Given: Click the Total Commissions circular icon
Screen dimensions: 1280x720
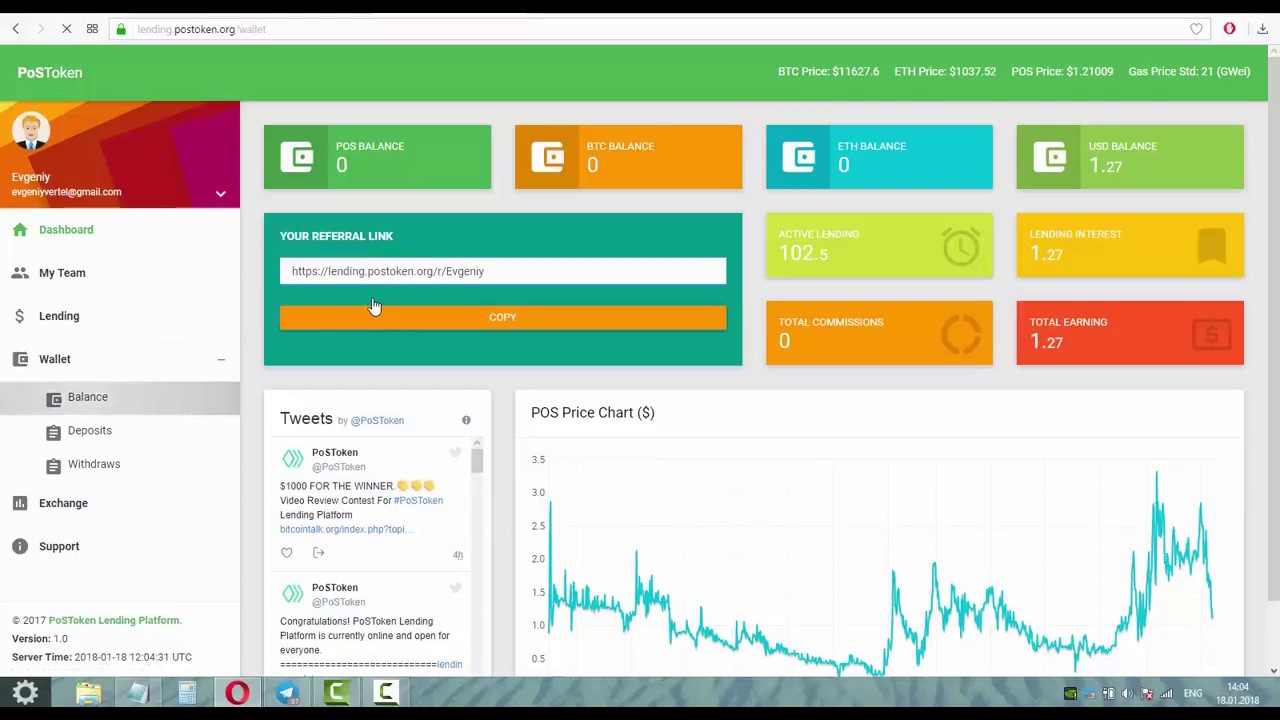Looking at the screenshot, I should (961, 334).
